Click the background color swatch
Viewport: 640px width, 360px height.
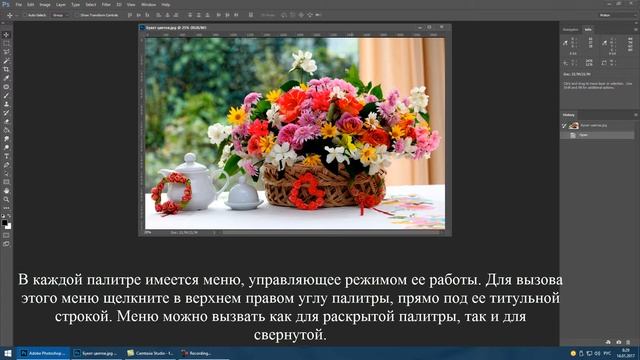9,226
